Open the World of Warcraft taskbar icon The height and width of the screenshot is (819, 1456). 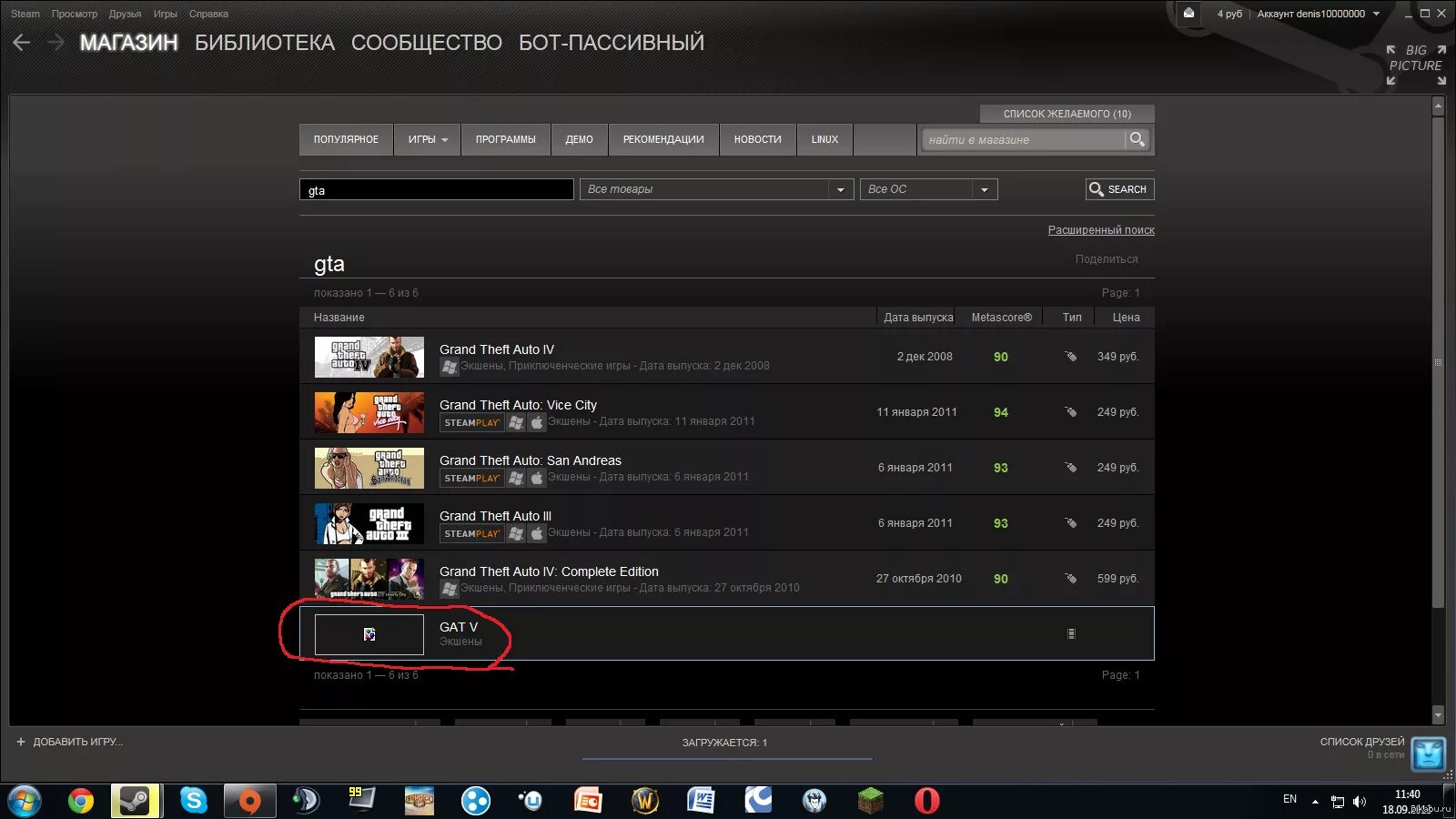coord(645,801)
